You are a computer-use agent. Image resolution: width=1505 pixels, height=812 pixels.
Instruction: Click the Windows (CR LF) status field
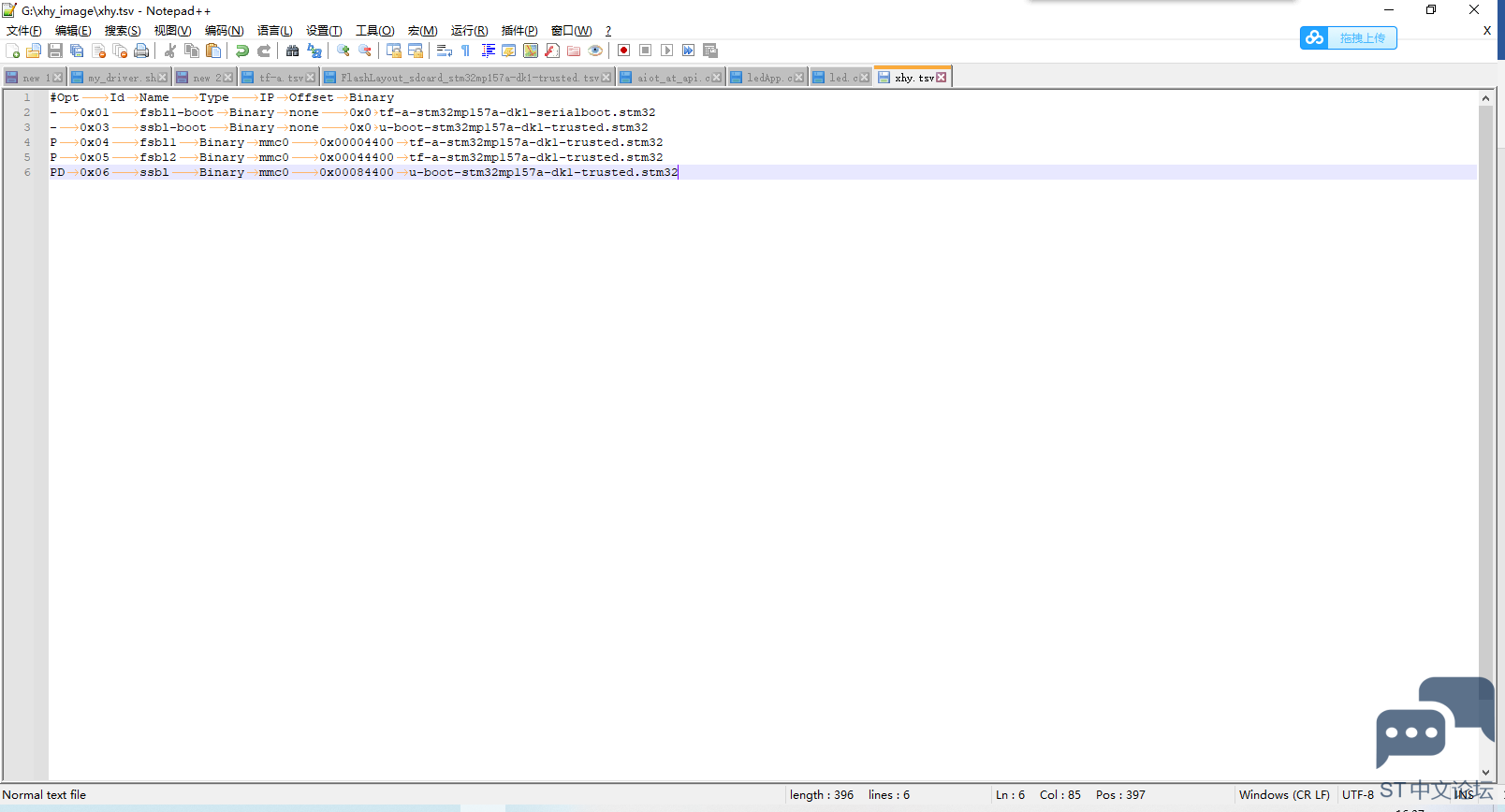click(1284, 795)
